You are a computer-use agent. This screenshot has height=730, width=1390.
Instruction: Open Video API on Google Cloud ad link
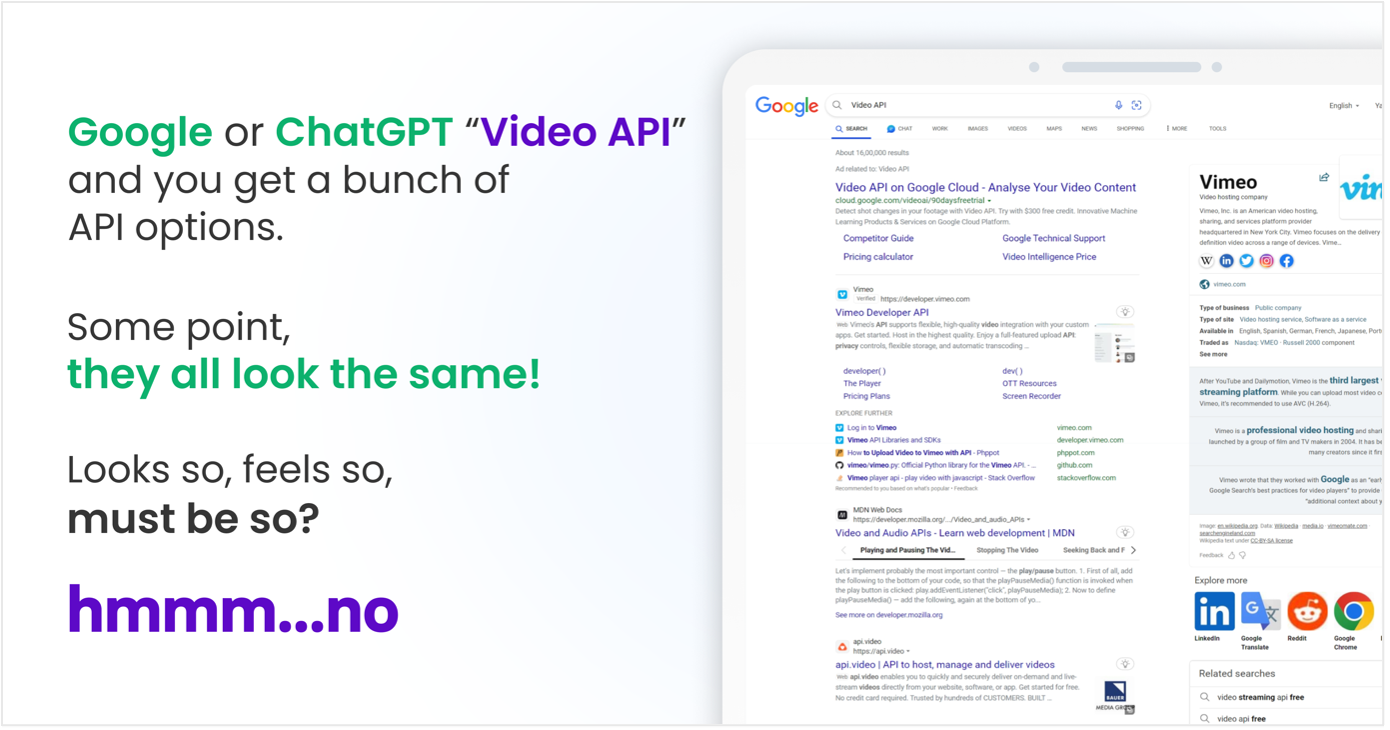point(985,187)
